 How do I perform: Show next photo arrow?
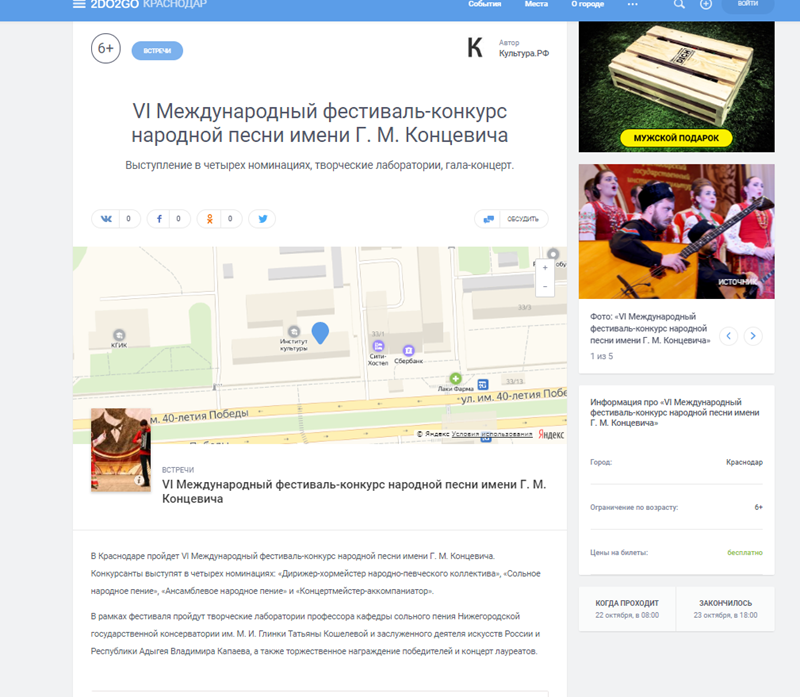click(x=753, y=336)
